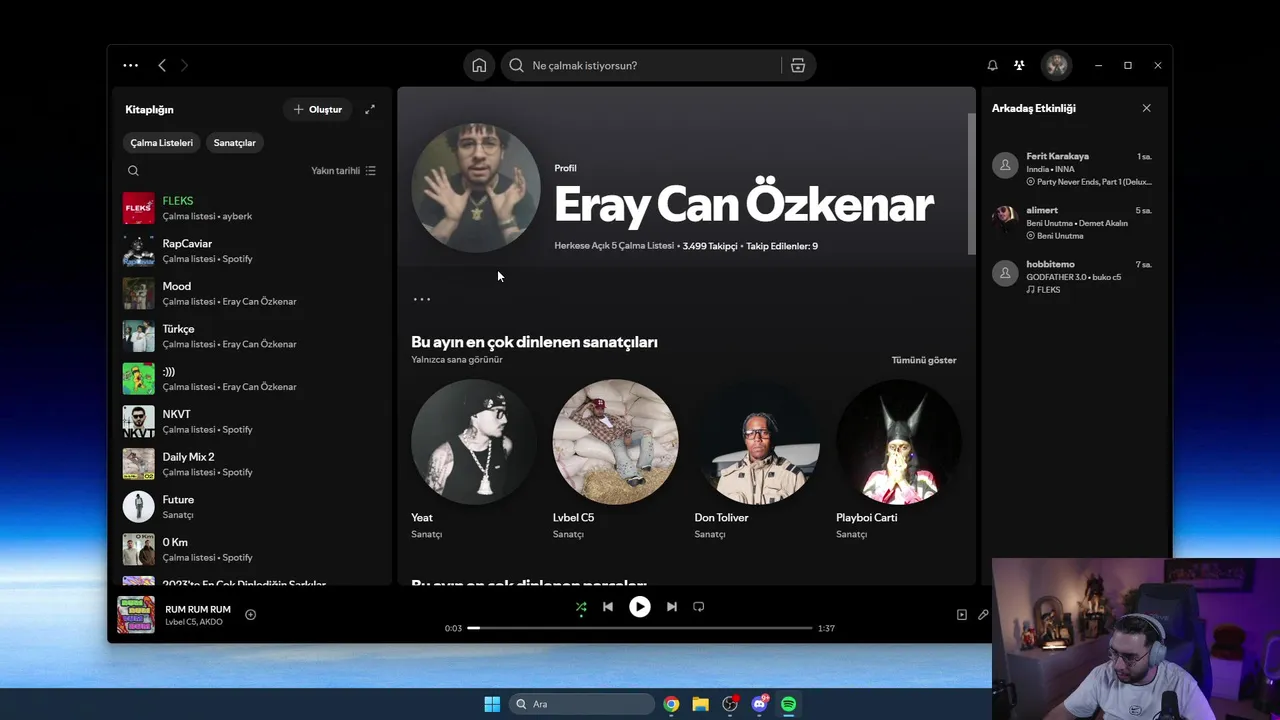
Task: Click the main content vertical scrollbar
Action: [x=970, y=183]
